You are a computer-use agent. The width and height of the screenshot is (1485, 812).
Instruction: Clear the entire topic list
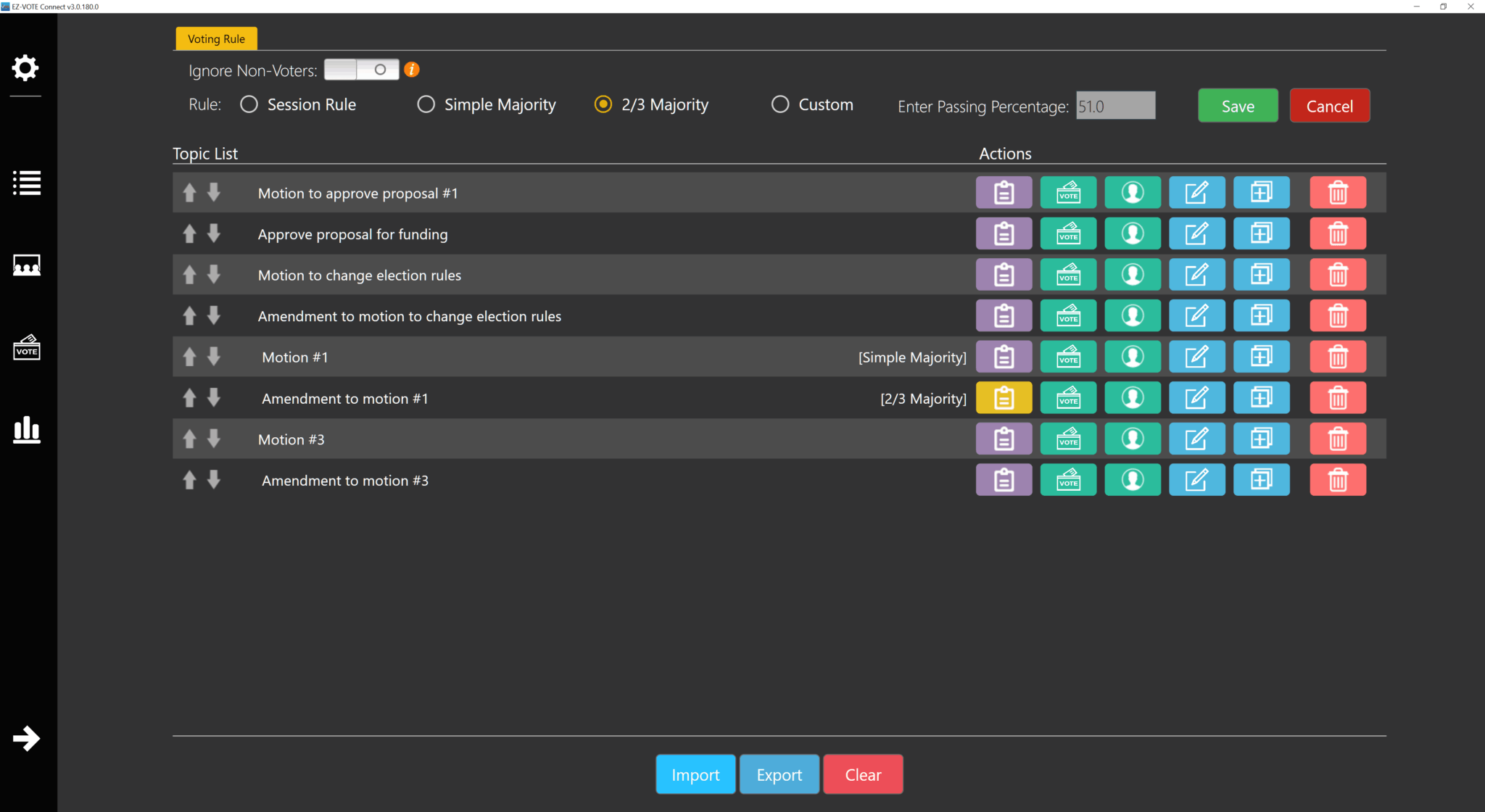[862, 774]
